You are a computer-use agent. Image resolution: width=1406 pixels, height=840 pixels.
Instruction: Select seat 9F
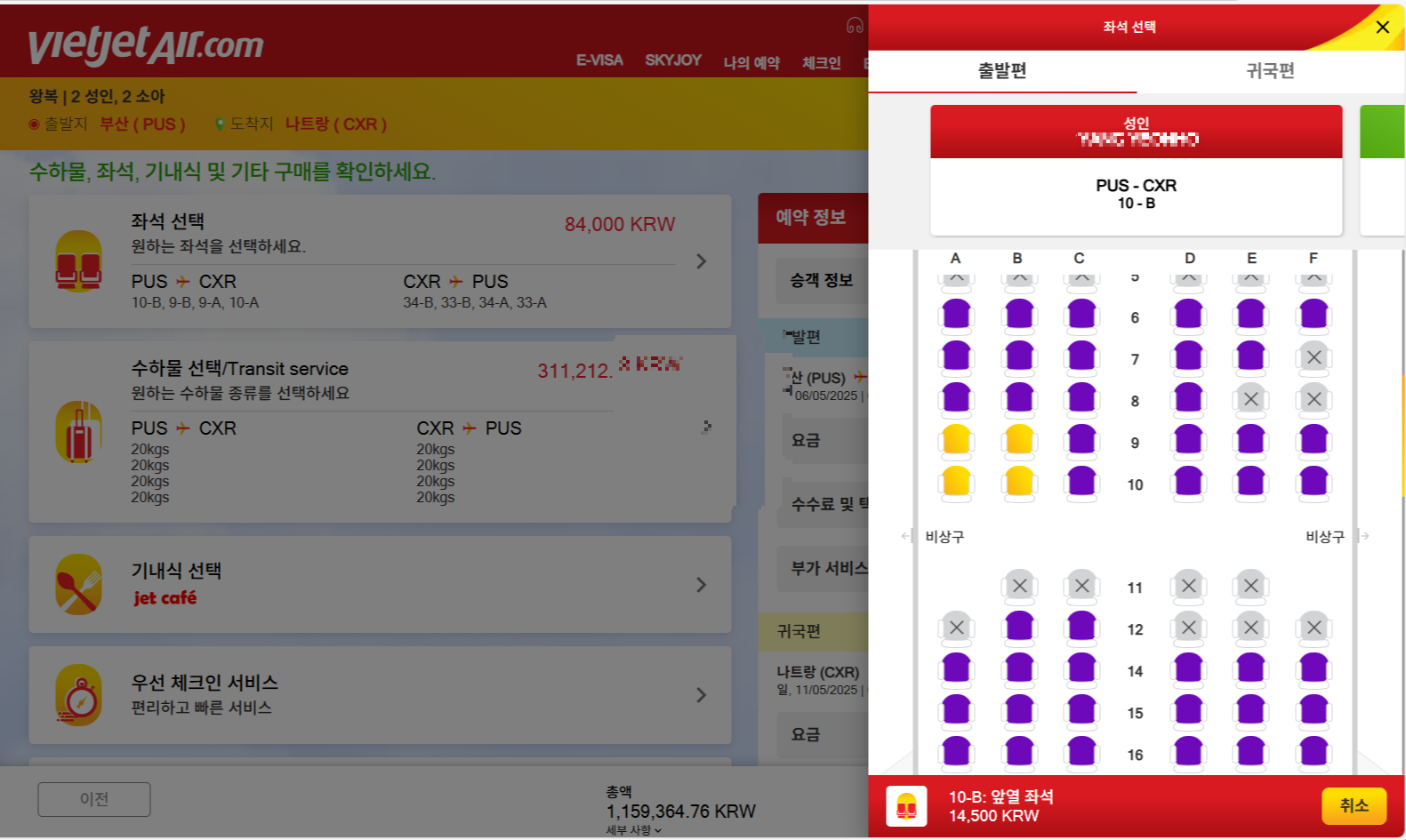click(1314, 441)
